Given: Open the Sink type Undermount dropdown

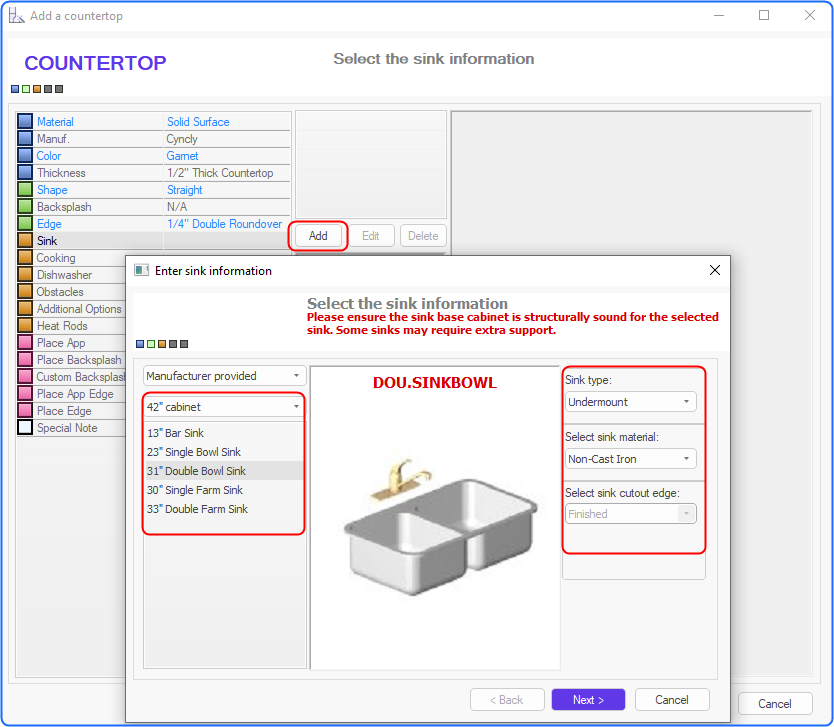Looking at the screenshot, I should (630, 402).
